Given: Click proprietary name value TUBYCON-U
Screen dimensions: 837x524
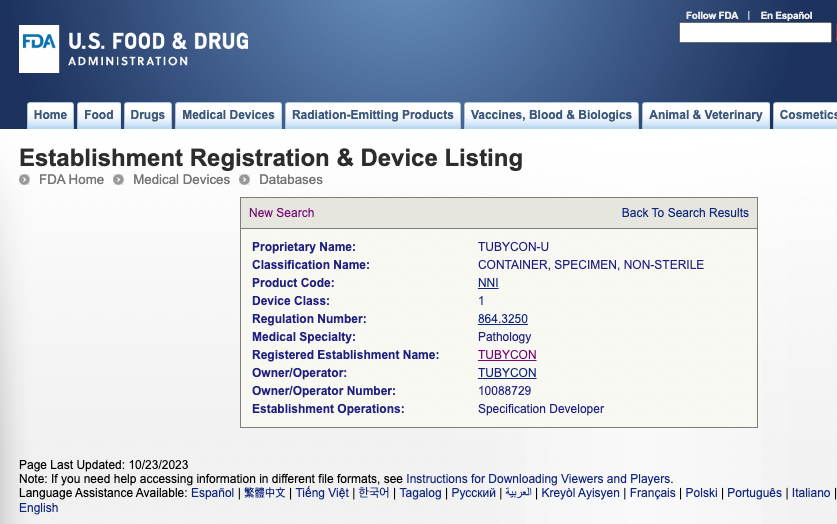Looking at the screenshot, I should coord(513,247).
